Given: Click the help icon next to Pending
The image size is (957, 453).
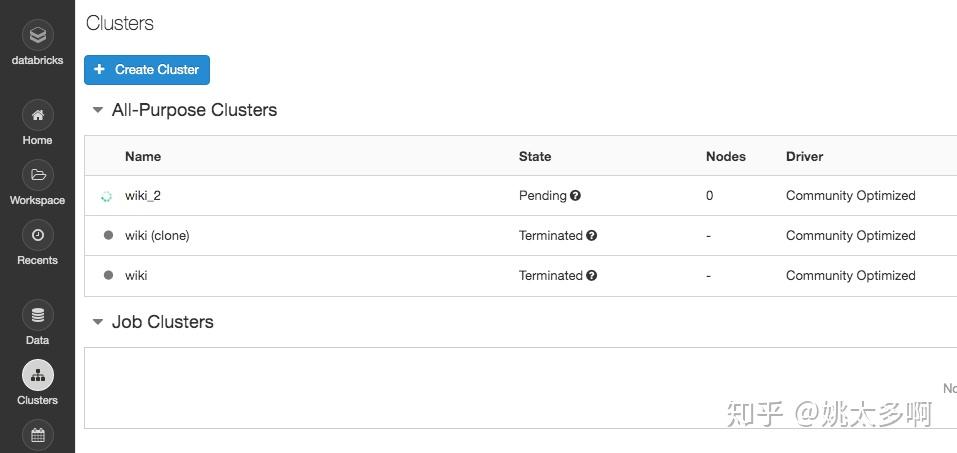Looking at the screenshot, I should (576, 196).
